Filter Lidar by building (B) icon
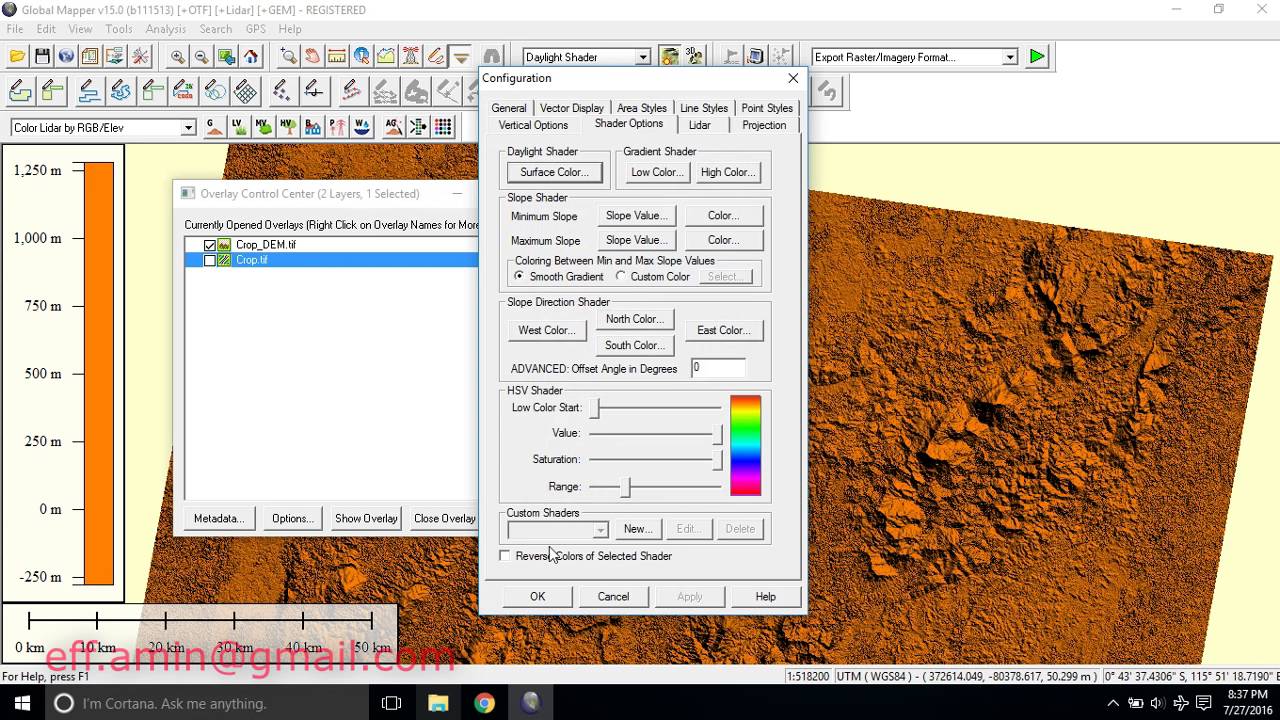 [313, 127]
